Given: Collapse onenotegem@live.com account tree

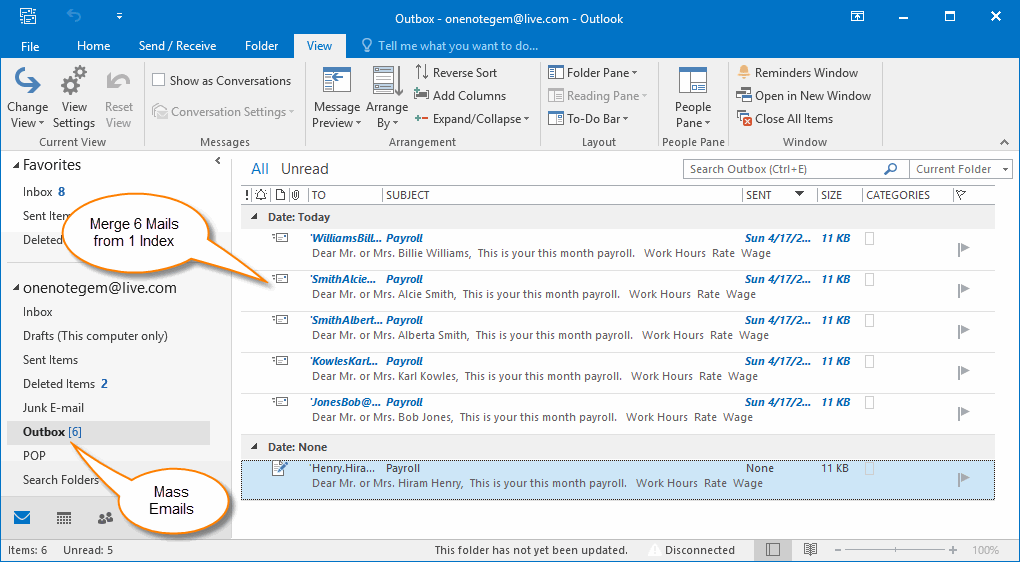Looking at the screenshot, I should (16, 288).
